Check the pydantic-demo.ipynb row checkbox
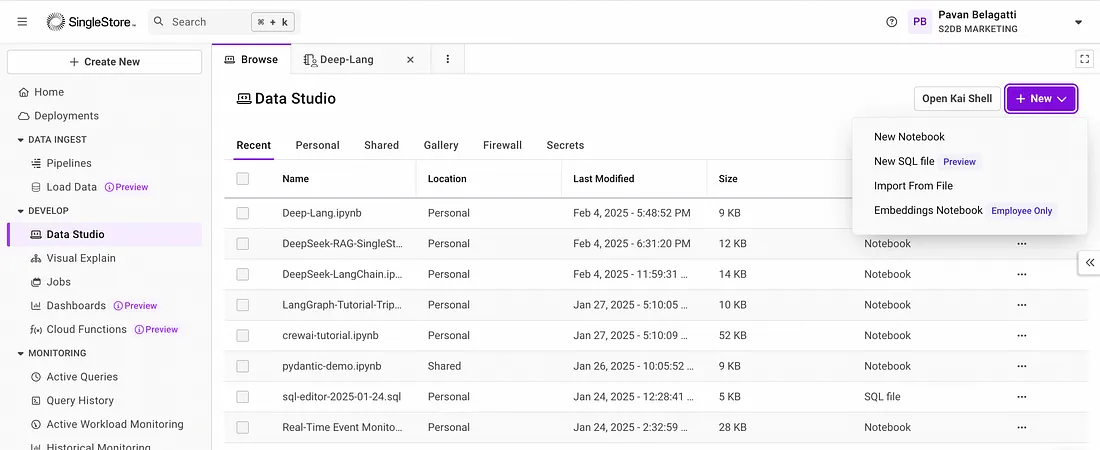Viewport: 1100px width, 450px height. 243,366
